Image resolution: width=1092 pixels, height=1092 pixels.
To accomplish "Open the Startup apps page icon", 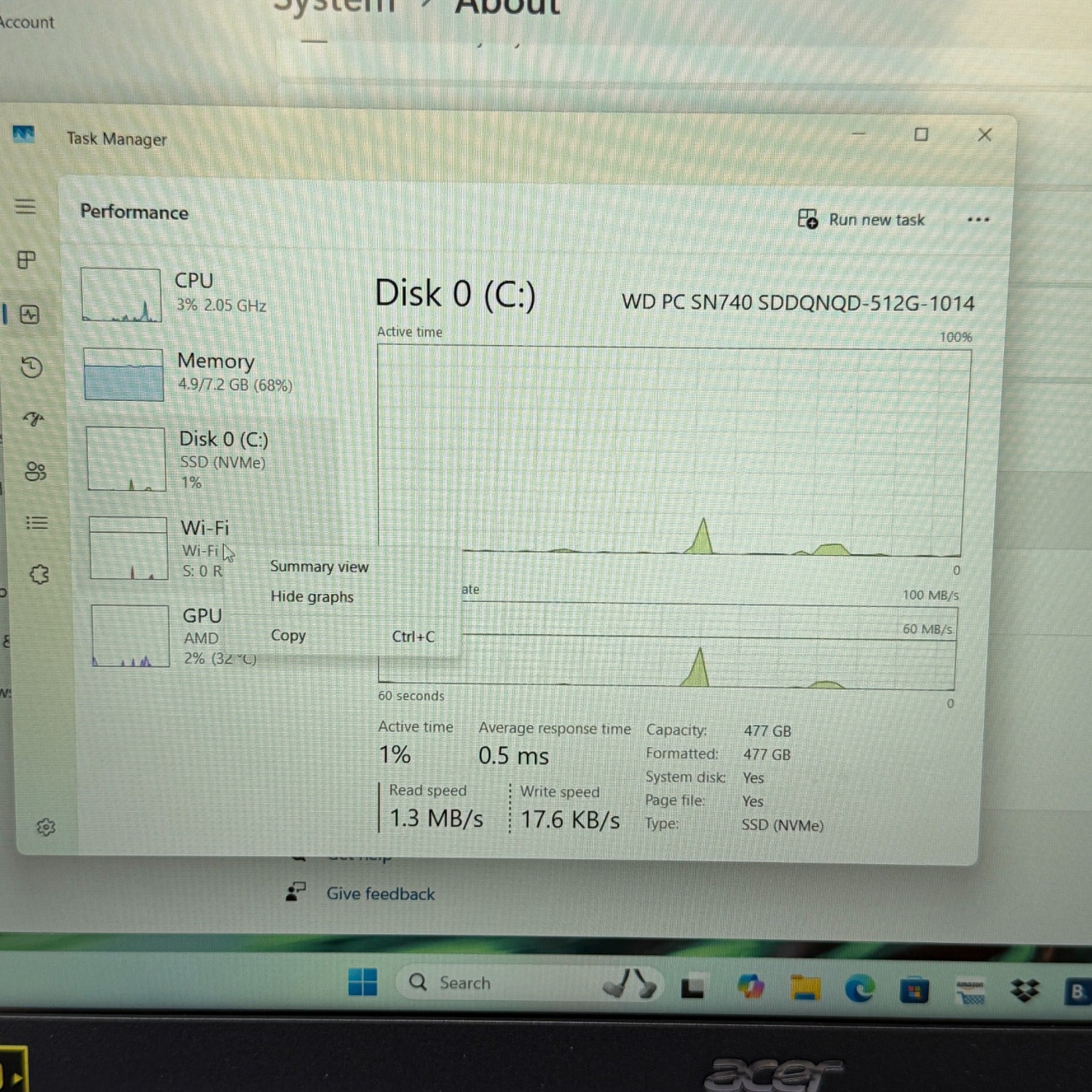I will pyautogui.click(x=33, y=419).
